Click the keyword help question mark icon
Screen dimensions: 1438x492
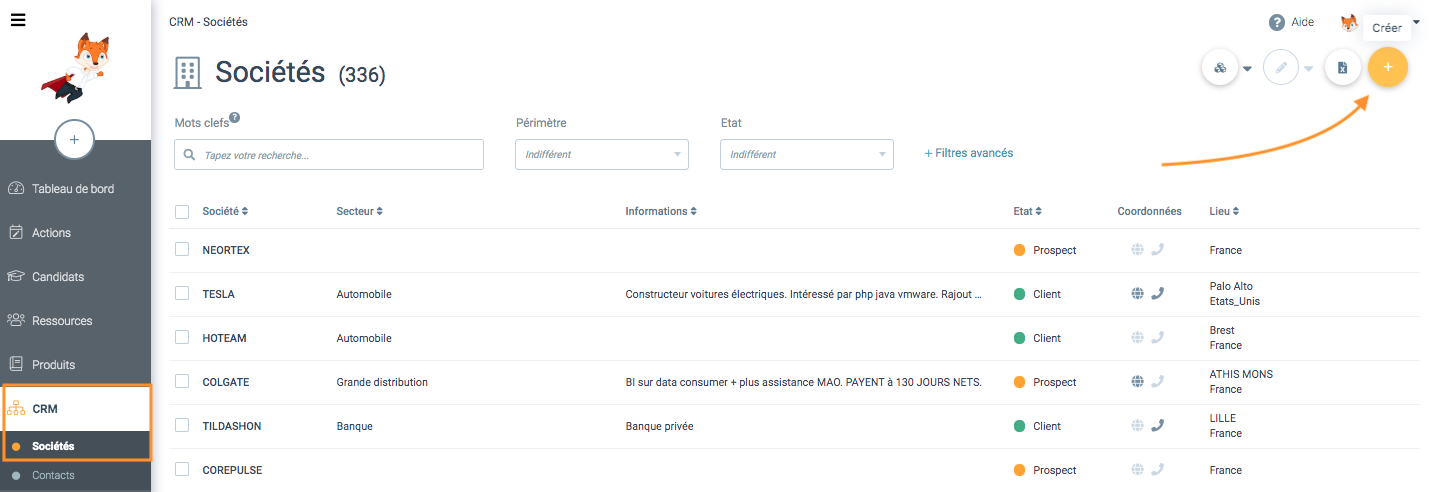[235, 118]
